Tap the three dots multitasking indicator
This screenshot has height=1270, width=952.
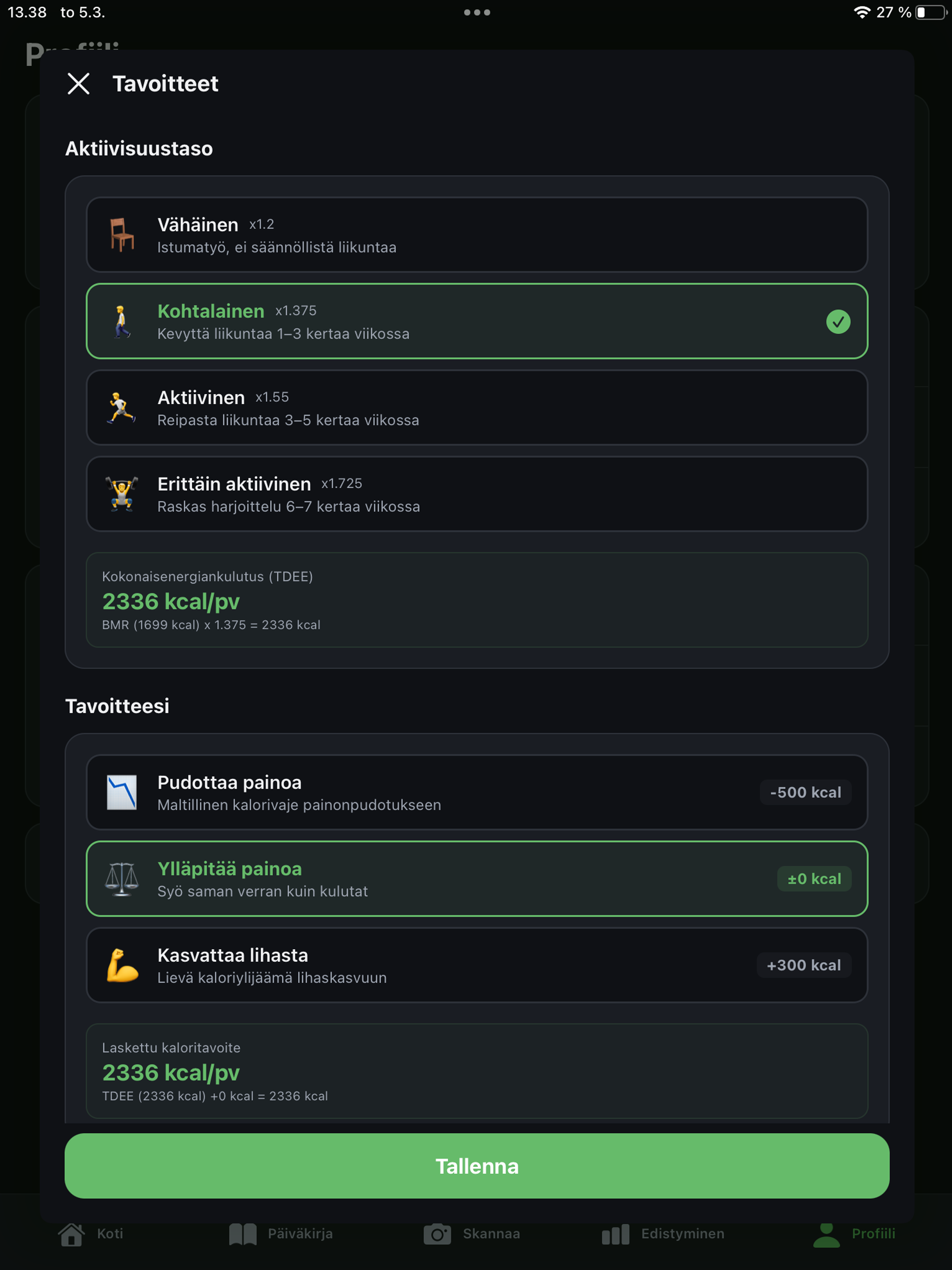coord(477,12)
